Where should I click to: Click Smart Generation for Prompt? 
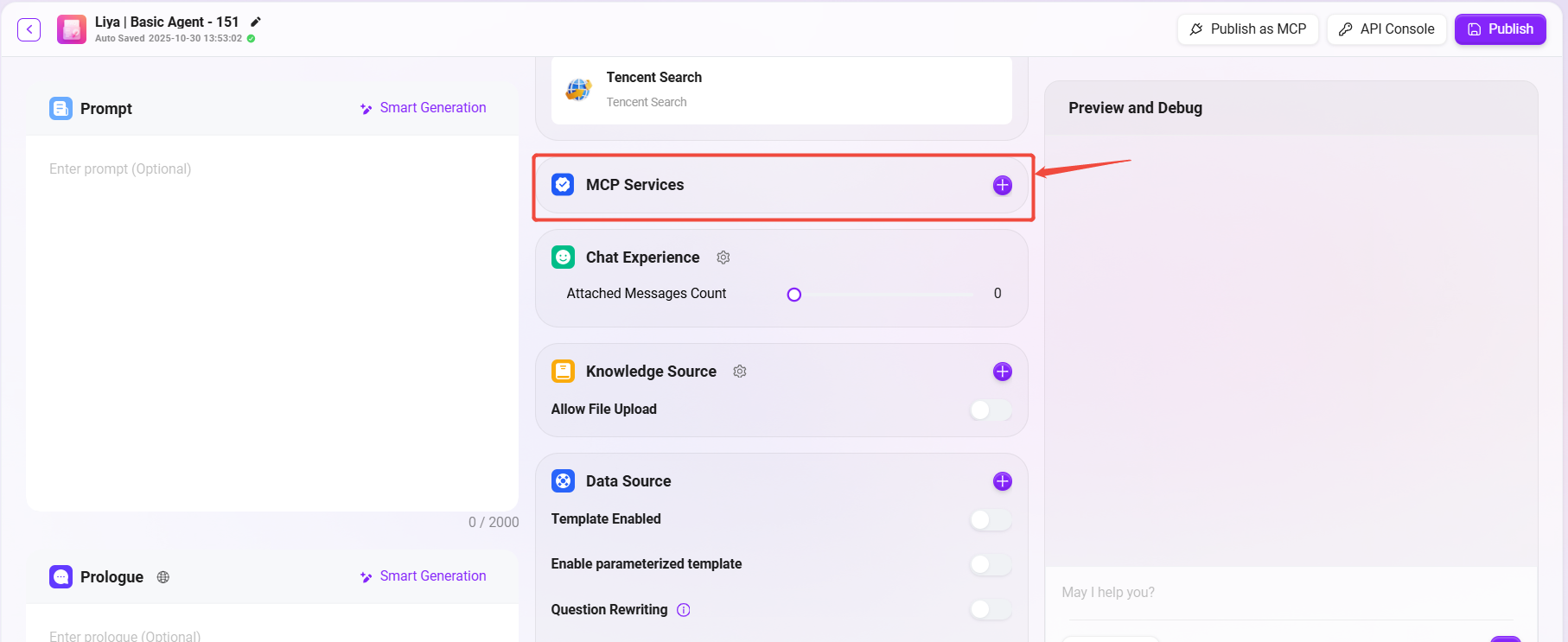tap(424, 108)
